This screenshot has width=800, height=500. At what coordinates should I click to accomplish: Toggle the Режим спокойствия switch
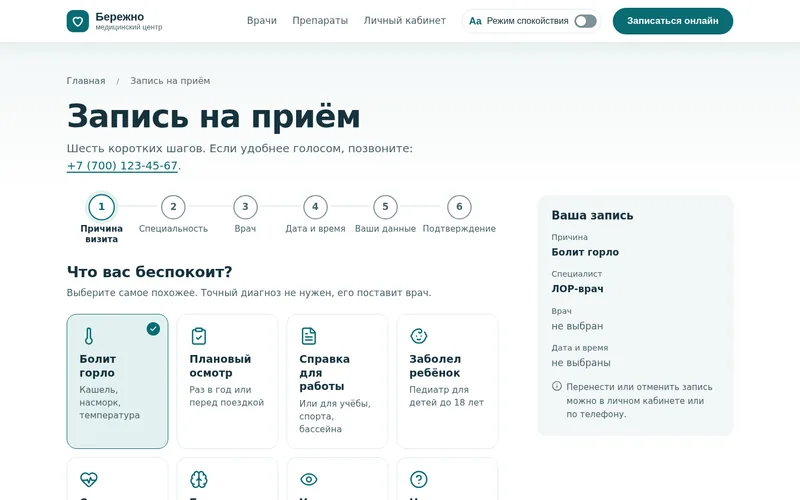[x=585, y=21]
